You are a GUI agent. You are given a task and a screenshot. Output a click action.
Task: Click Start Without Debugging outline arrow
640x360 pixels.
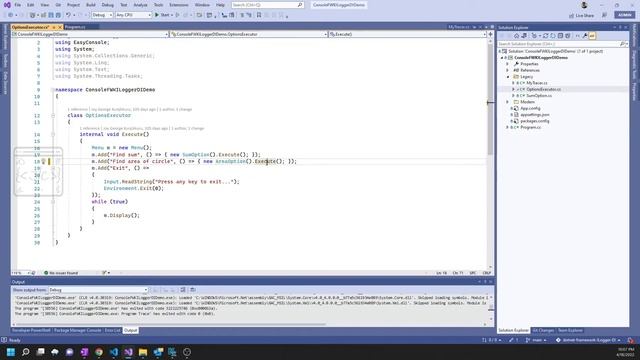click(178, 15)
